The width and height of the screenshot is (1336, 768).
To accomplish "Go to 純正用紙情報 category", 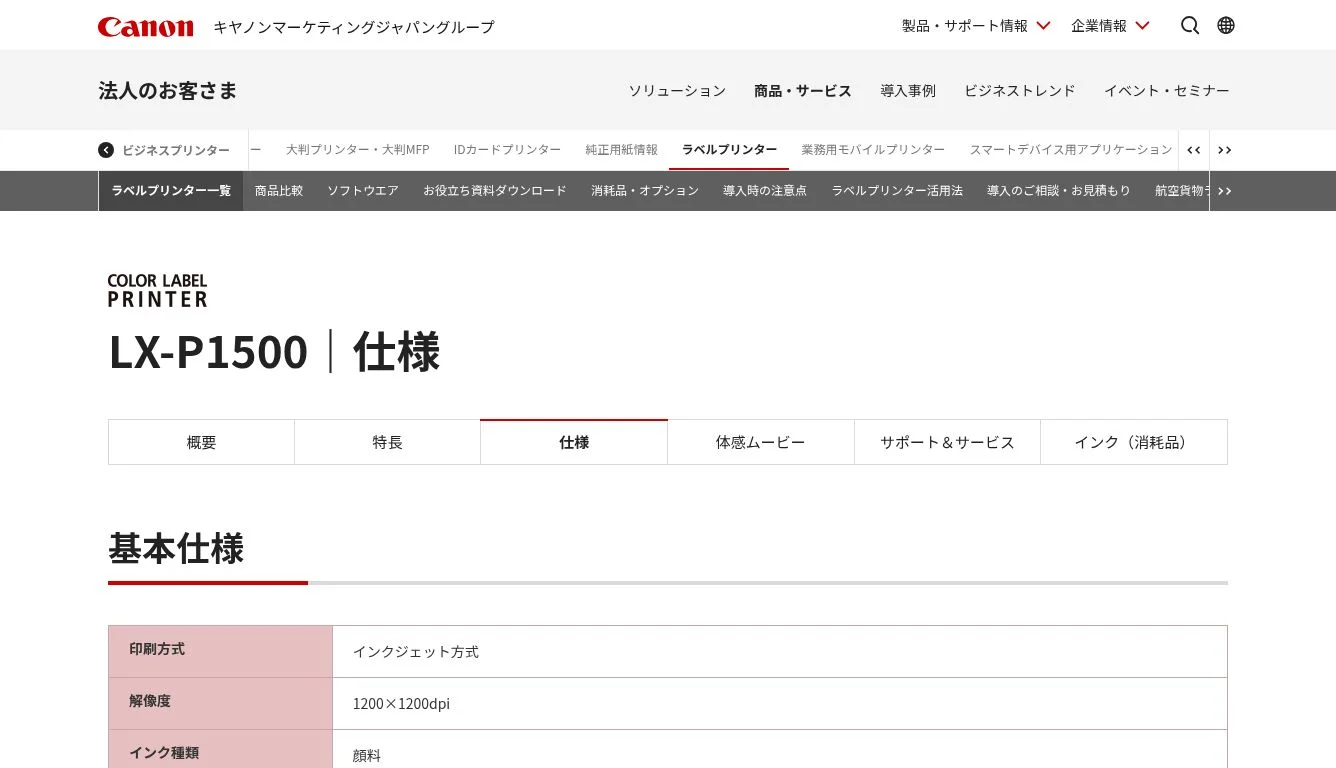I will (x=621, y=150).
